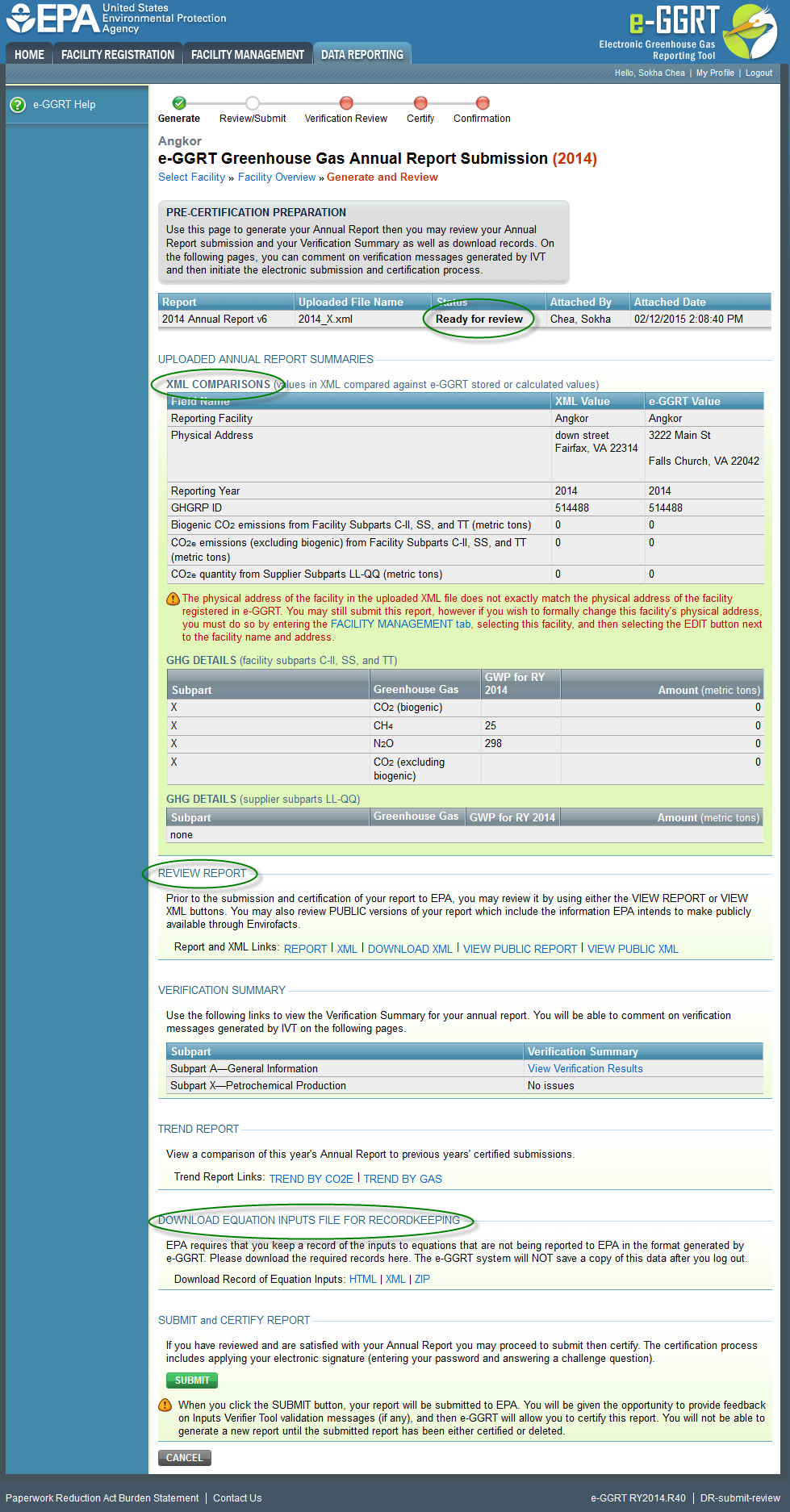Image resolution: width=790 pixels, height=1512 pixels.
Task: Download equation inputs as ZIP
Action: click(422, 1279)
